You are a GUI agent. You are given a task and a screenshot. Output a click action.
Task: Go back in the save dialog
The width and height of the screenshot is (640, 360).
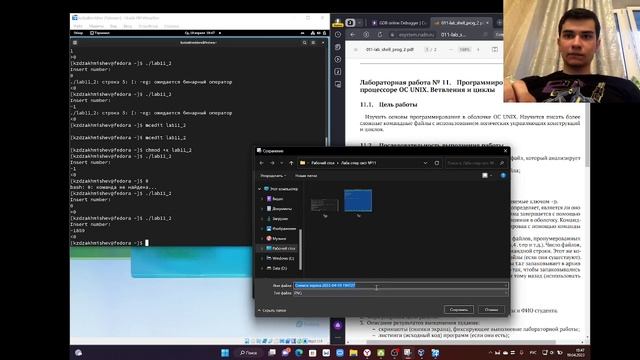coord(262,163)
